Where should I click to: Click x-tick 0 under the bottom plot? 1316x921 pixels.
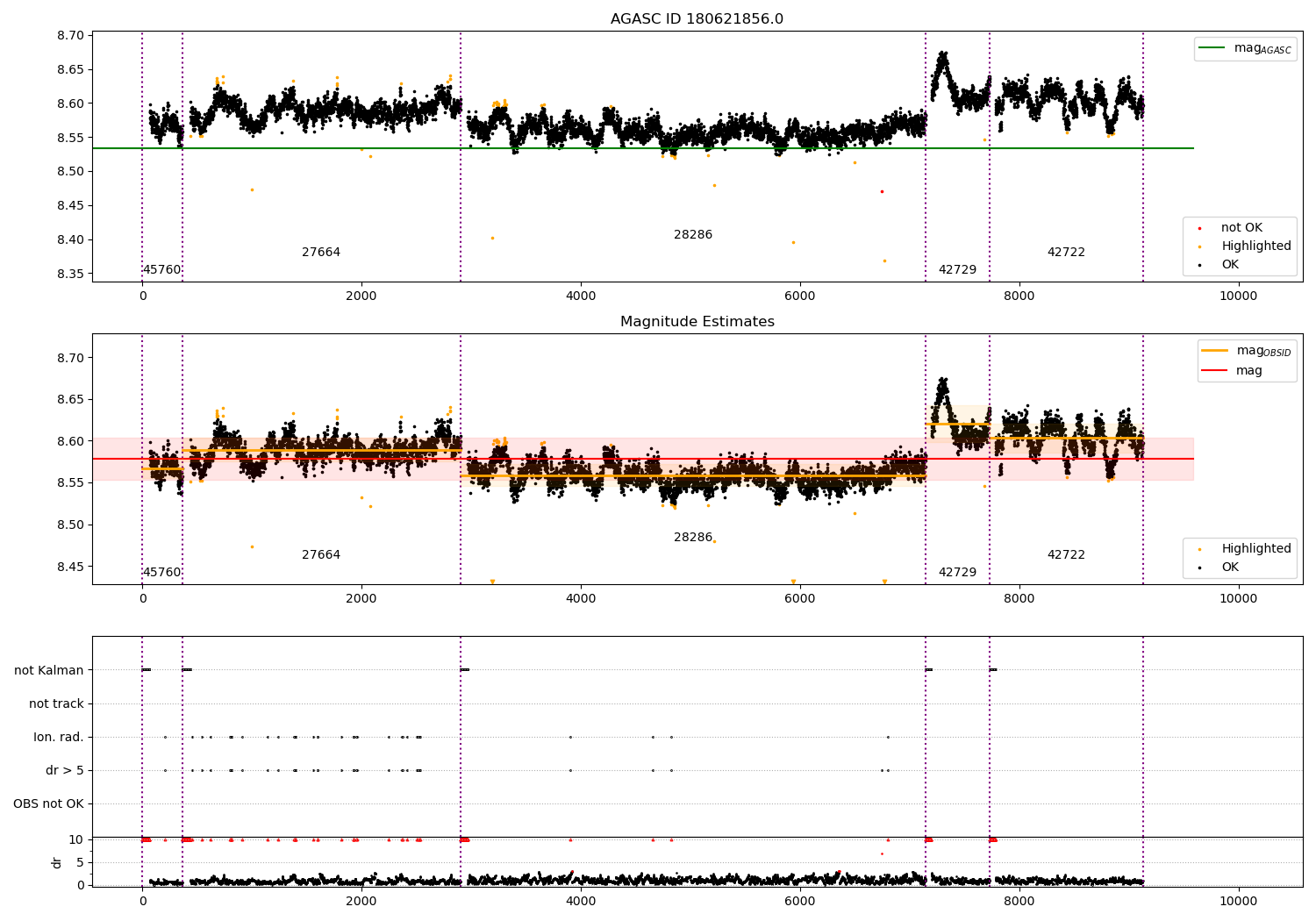[142, 902]
